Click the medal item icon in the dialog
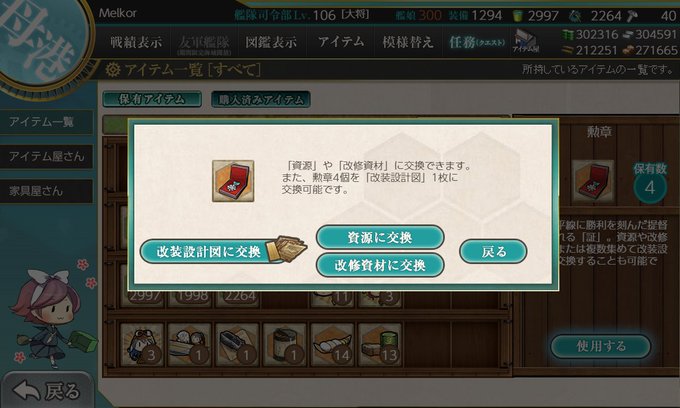 pyautogui.click(x=233, y=181)
